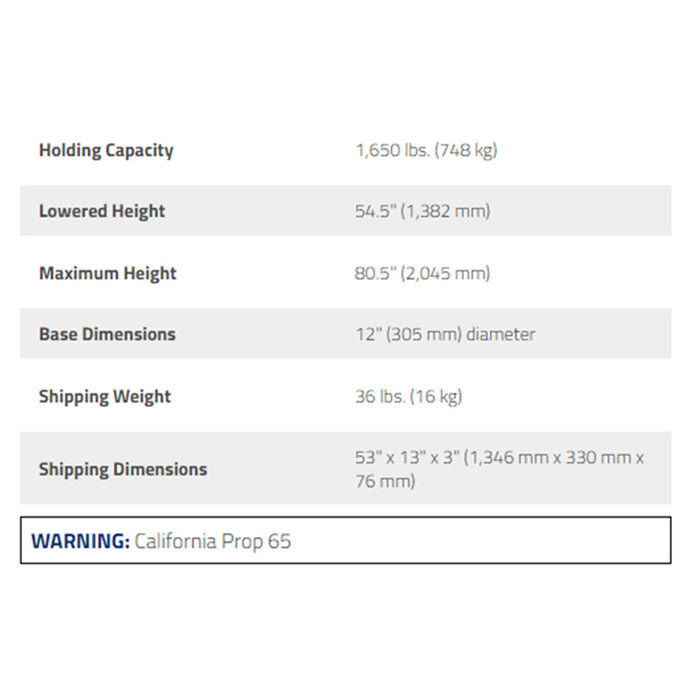The image size is (700, 700).
Task: Click the (1,382 mm) lowered height text
Action: coord(446,211)
